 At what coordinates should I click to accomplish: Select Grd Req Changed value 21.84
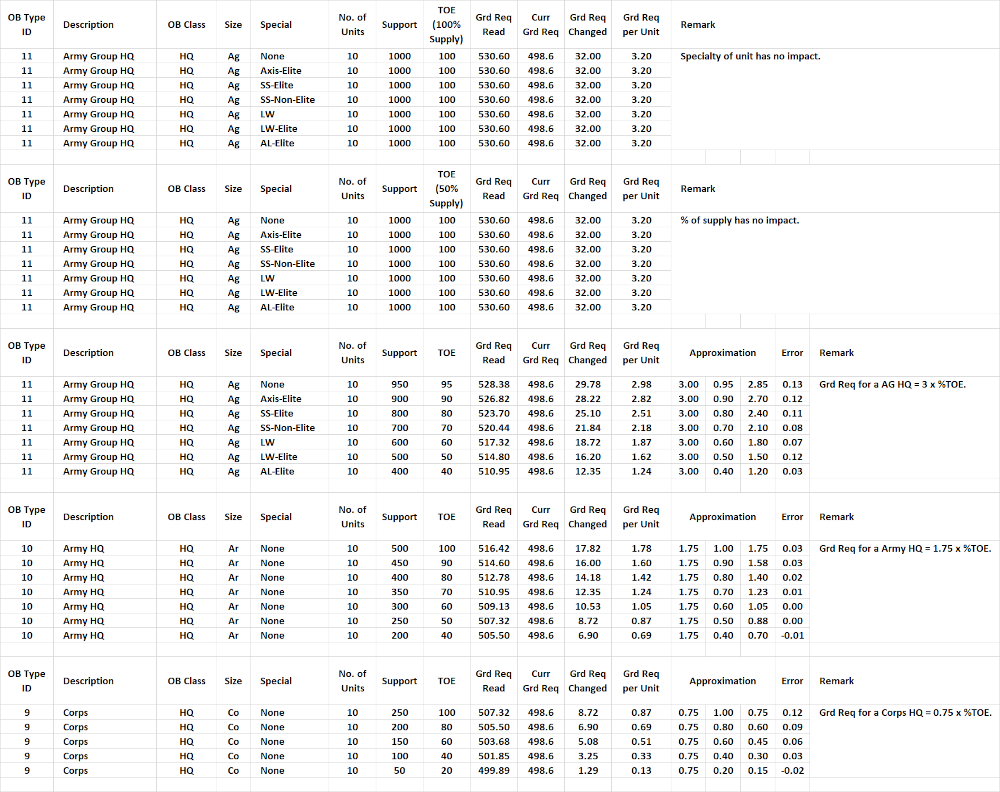(587, 428)
